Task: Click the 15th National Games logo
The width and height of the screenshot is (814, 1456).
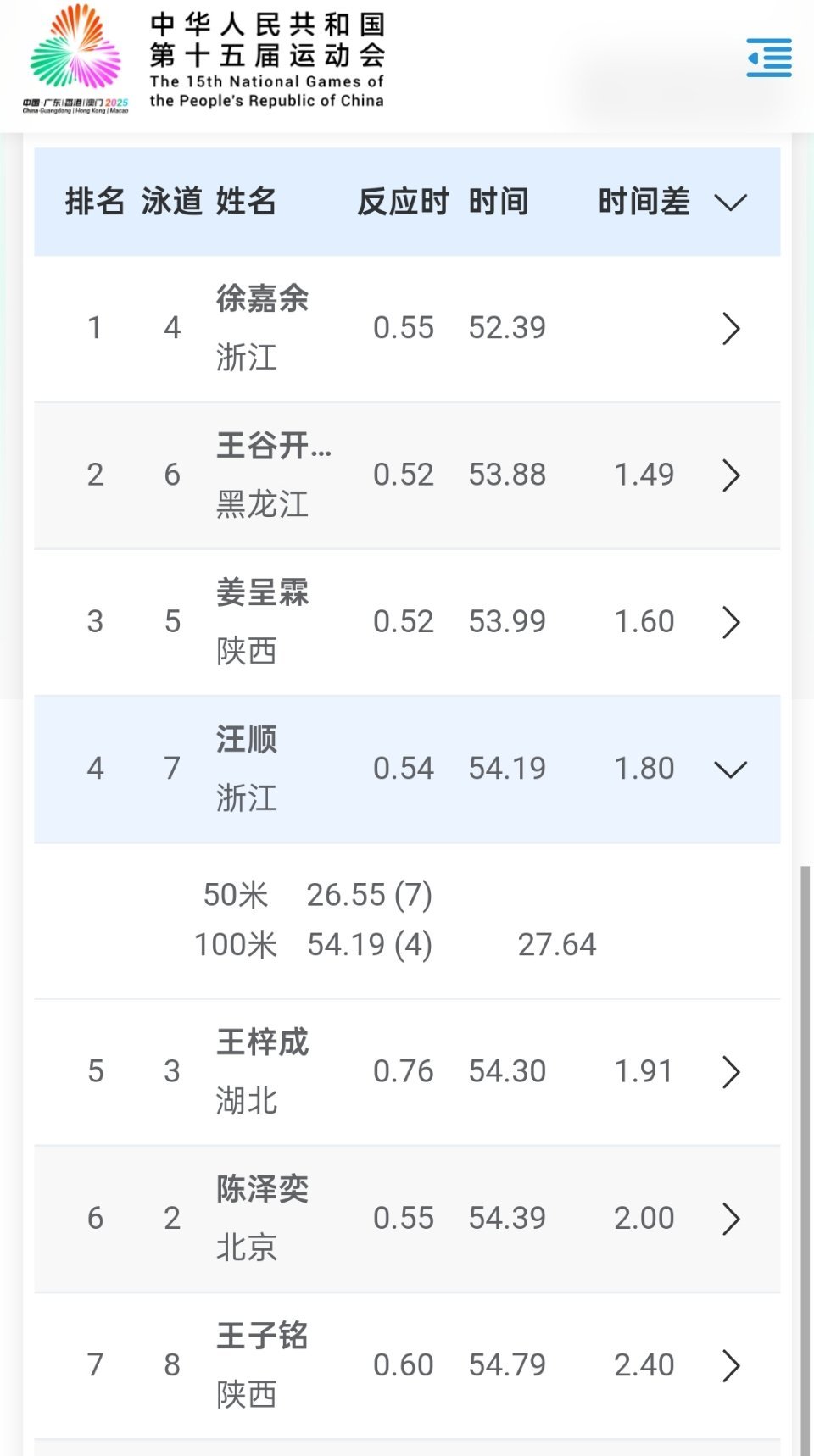Action: [x=75, y=58]
